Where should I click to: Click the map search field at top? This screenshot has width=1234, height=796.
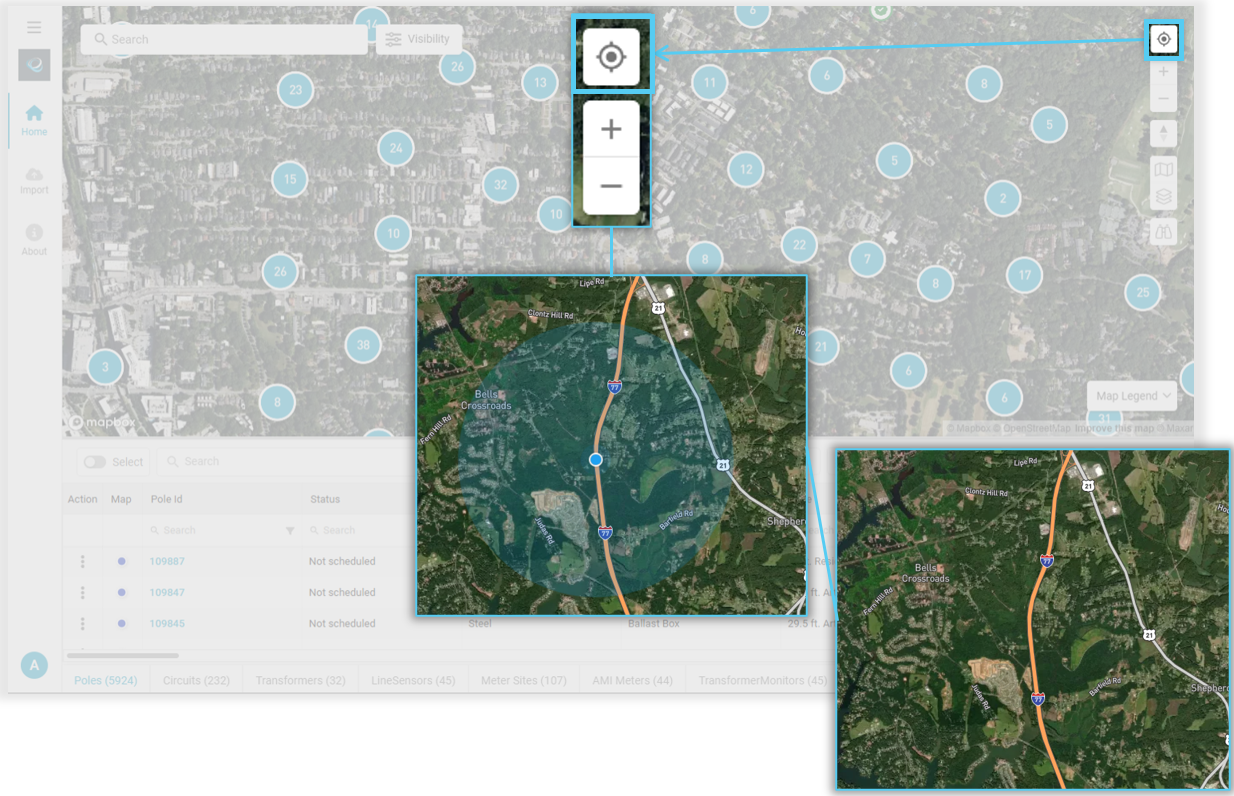[224, 39]
